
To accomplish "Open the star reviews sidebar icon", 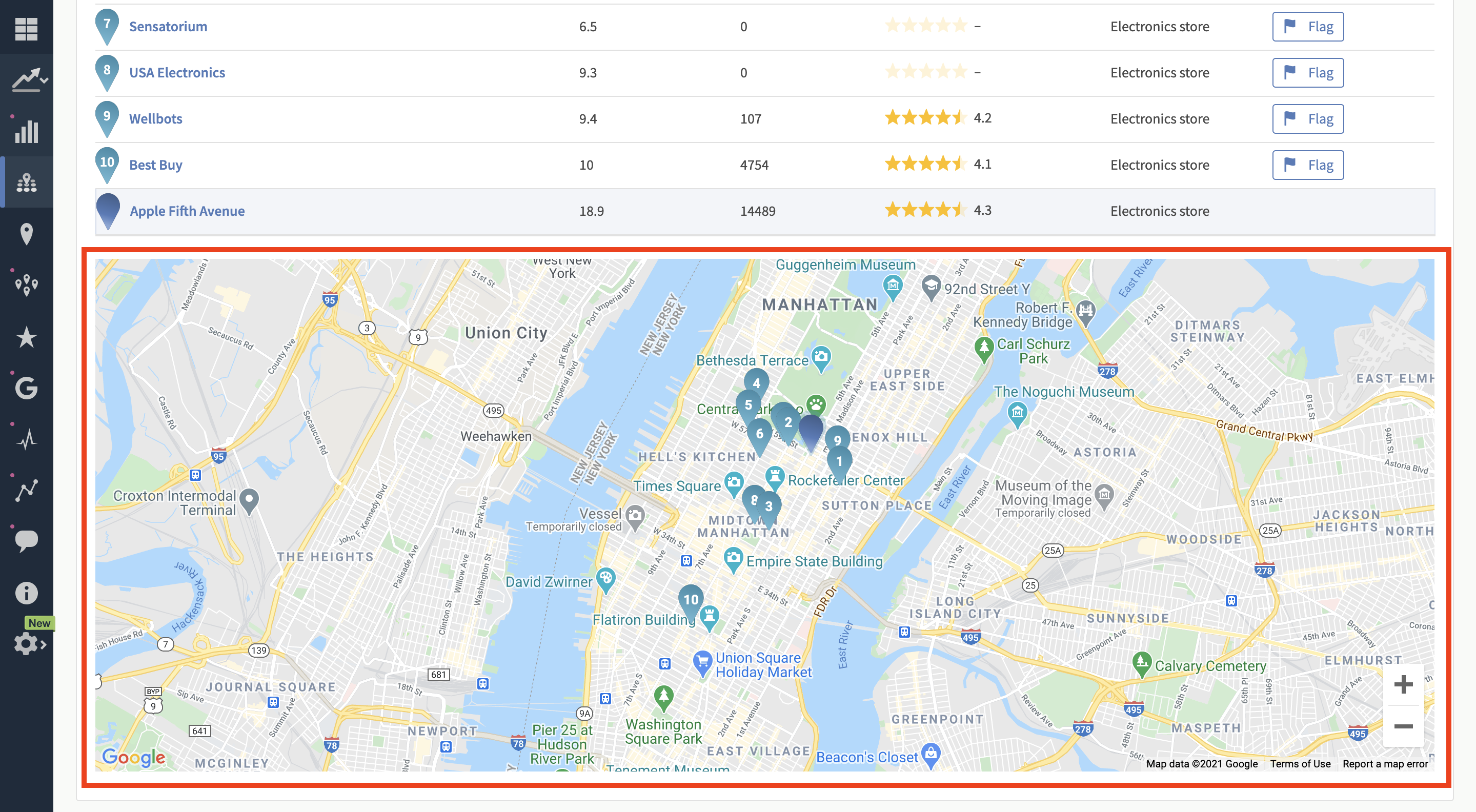I will (26, 336).
